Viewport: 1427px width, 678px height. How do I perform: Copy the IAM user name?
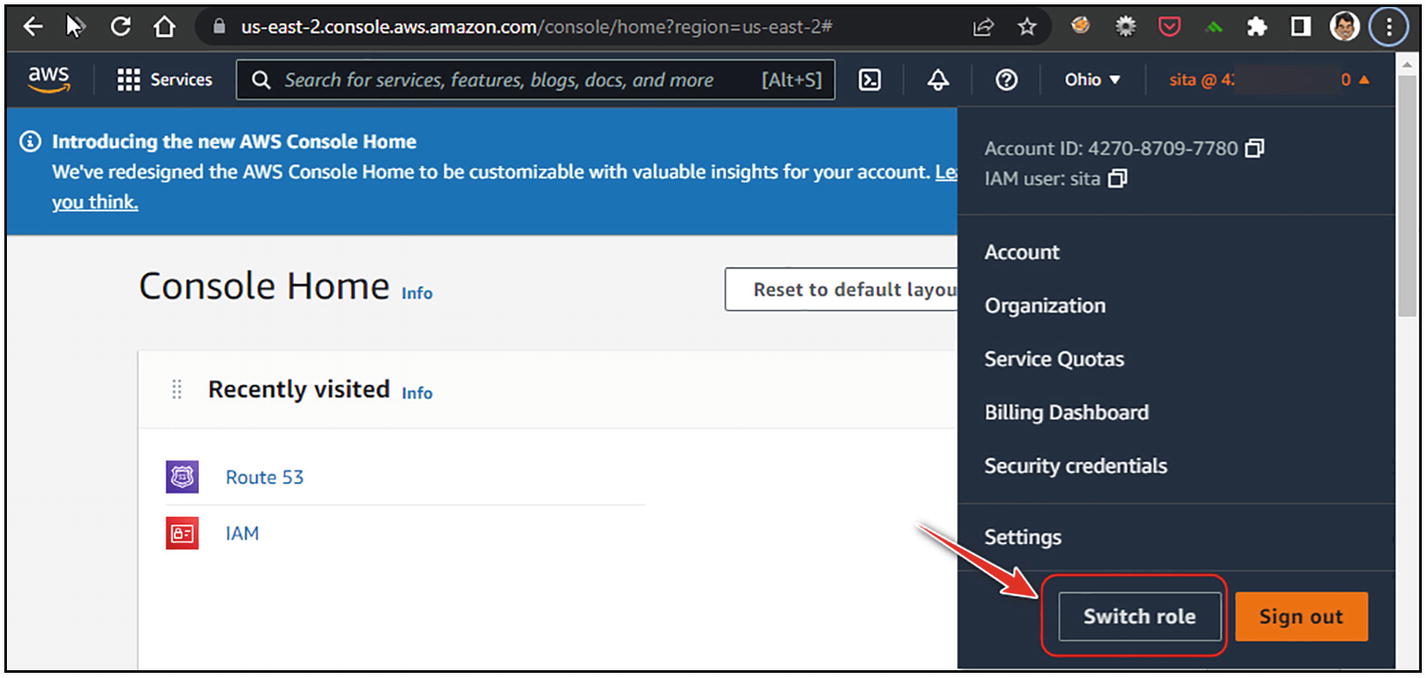coord(1118,179)
